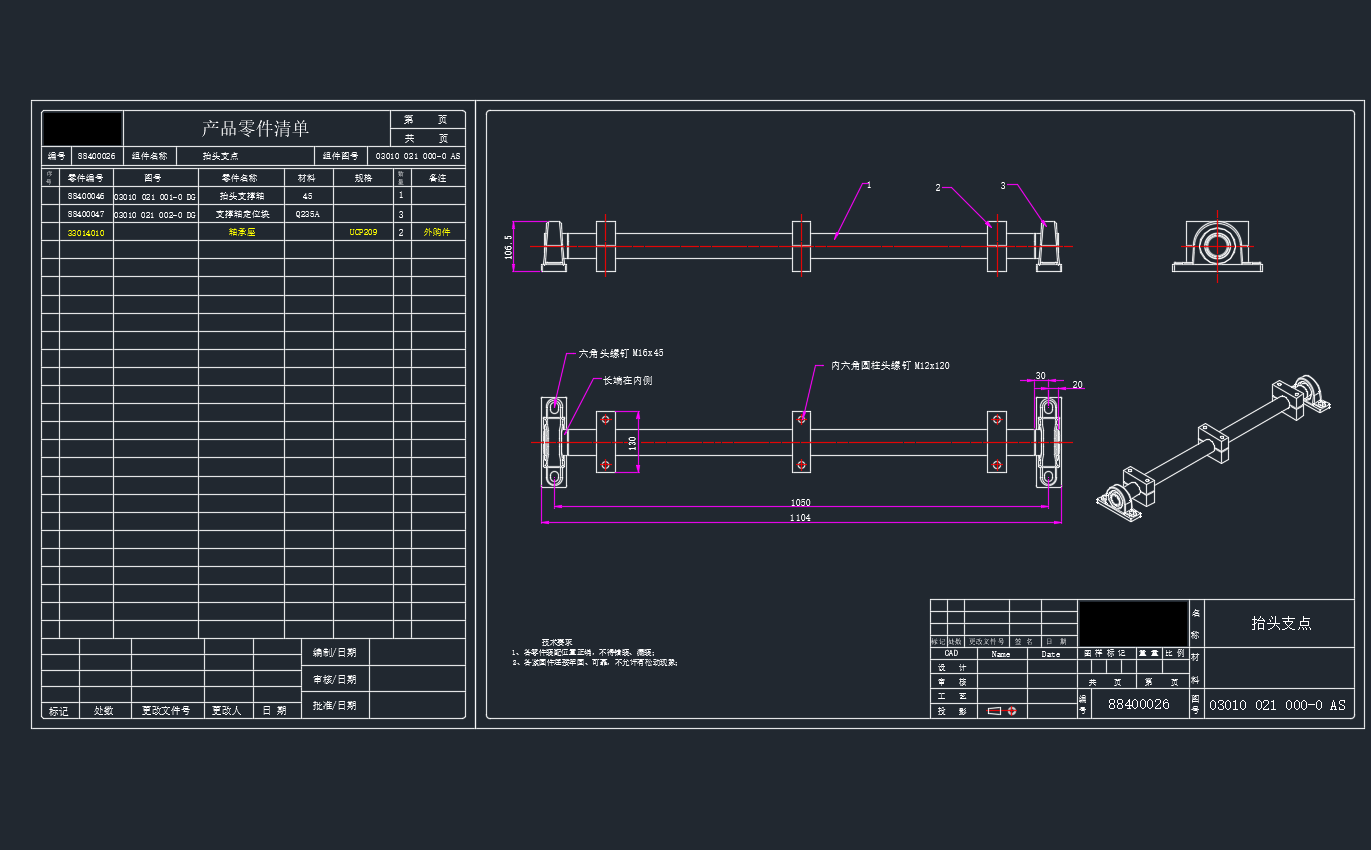This screenshot has height=850, width=1371.
Task: Click the M12x120 socket screw annotation
Action: [x=890, y=366]
